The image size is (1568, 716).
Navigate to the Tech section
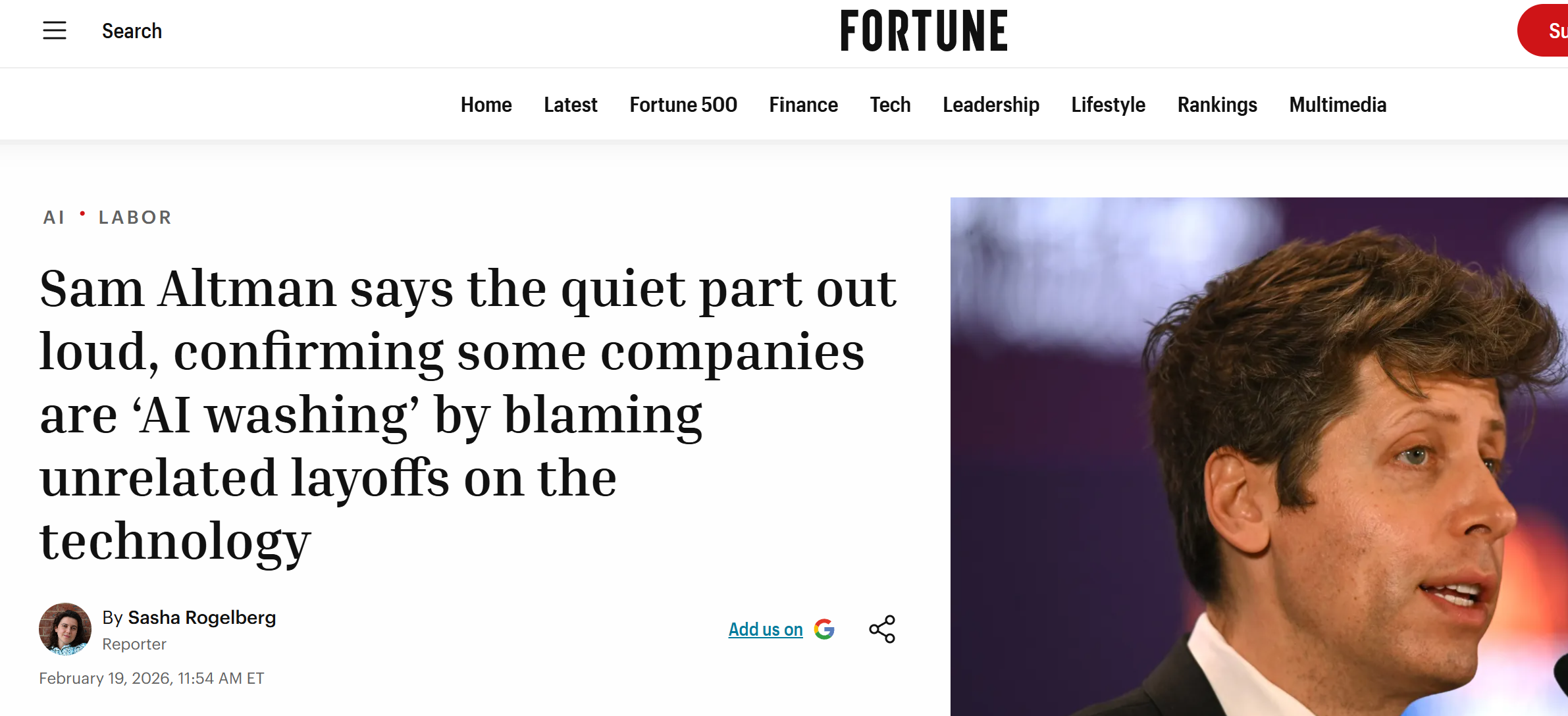pos(890,105)
